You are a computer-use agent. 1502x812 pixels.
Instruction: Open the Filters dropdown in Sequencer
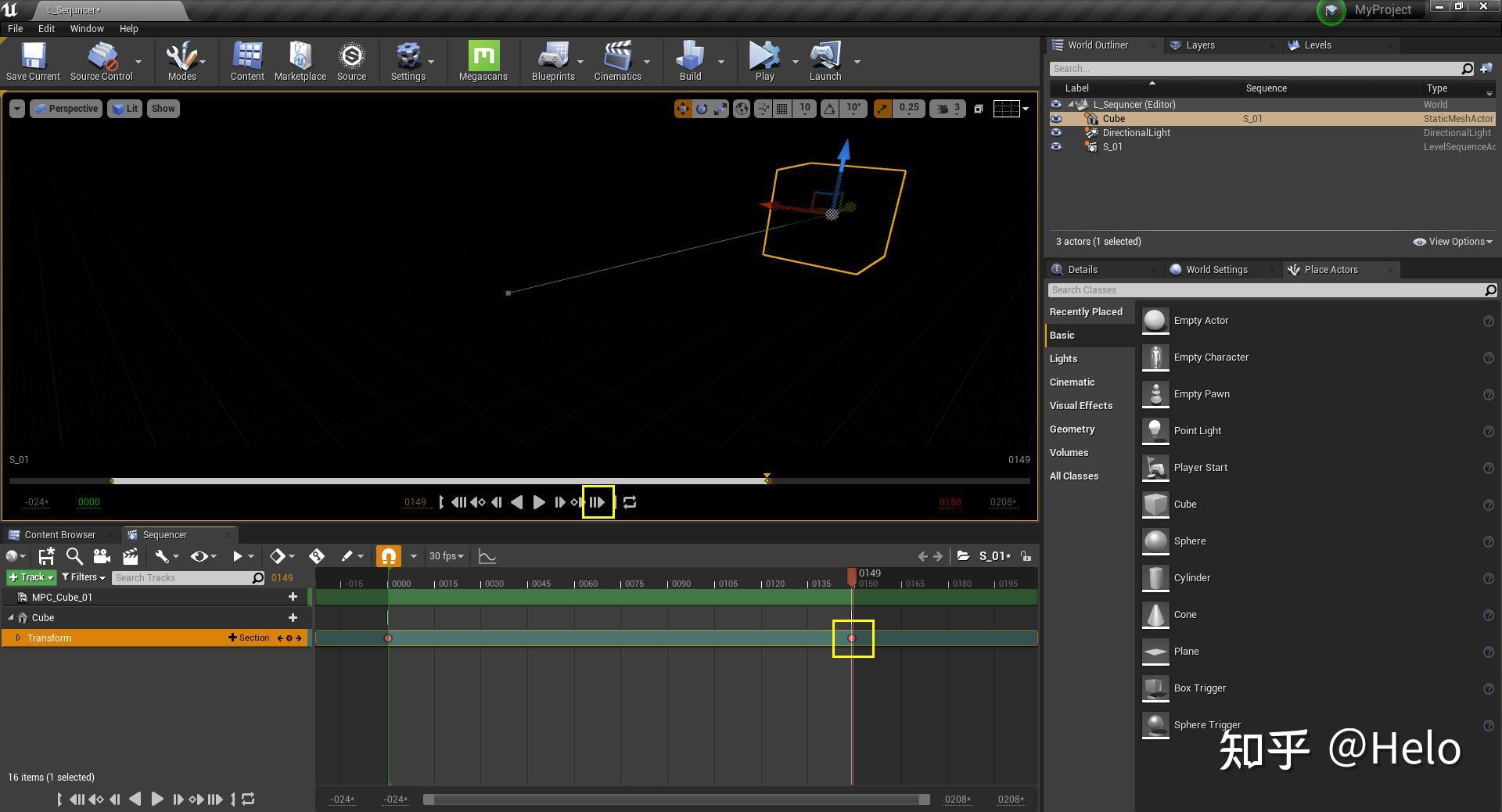pyautogui.click(x=83, y=577)
